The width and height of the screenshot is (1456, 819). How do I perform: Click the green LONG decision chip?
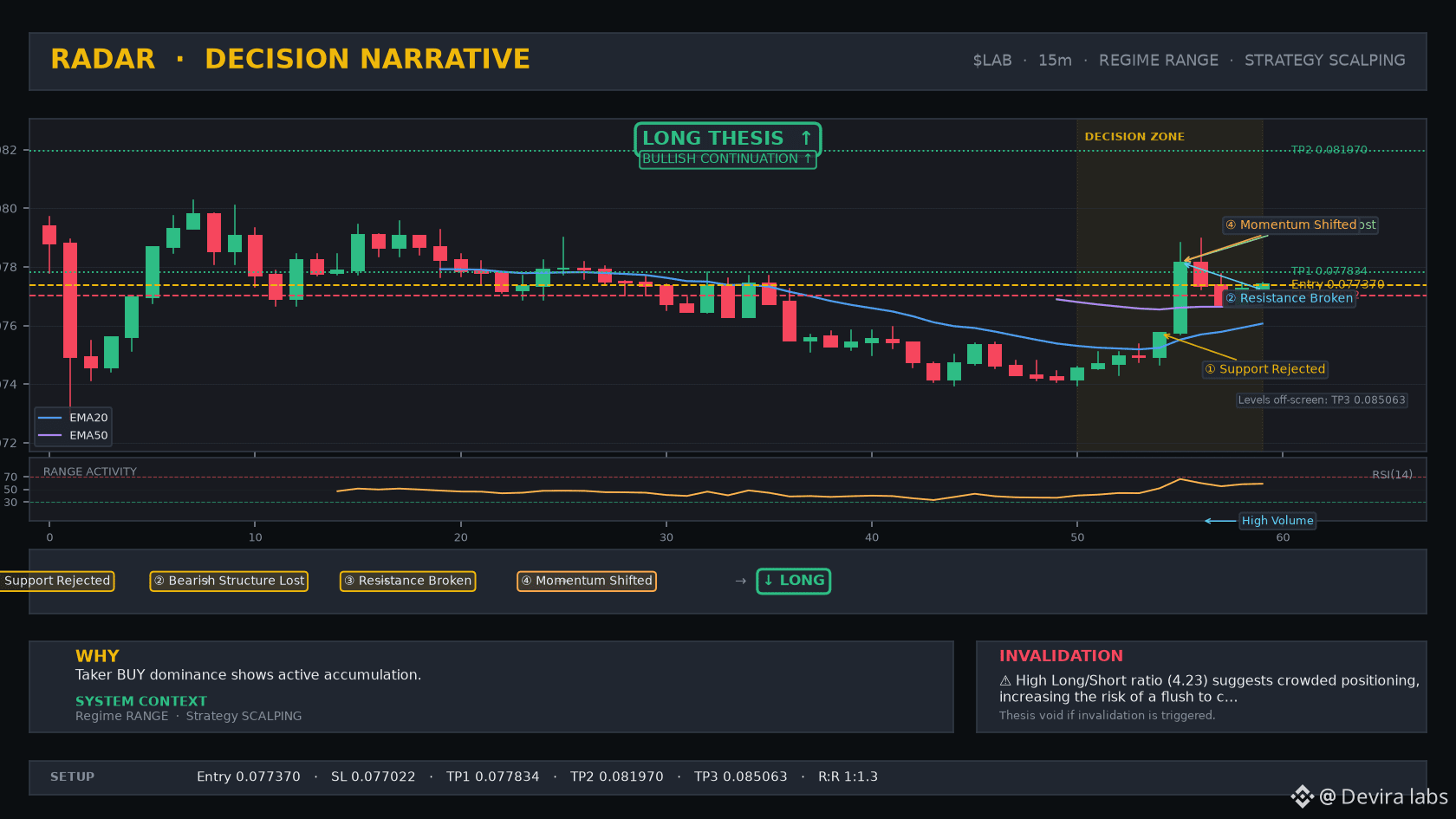point(794,581)
